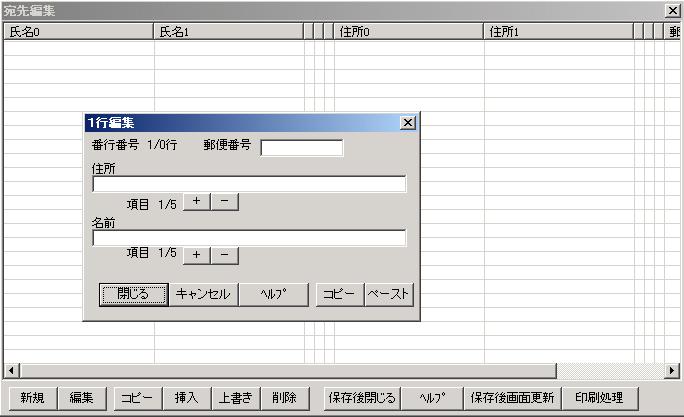Click the 保存後画面更新 button
This screenshot has height=417, width=684.
[x=512, y=397]
